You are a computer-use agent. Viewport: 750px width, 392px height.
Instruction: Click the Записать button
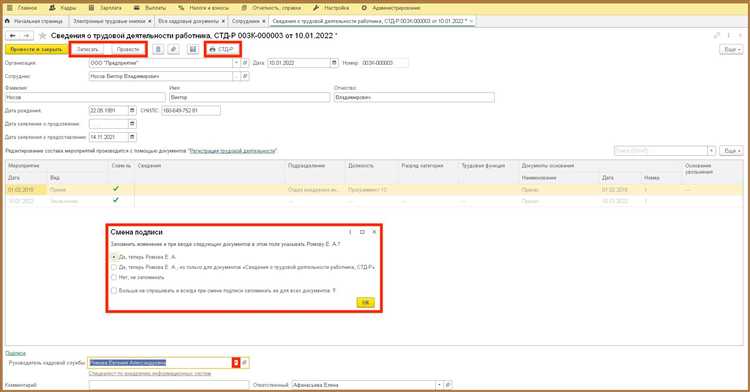point(88,49)
